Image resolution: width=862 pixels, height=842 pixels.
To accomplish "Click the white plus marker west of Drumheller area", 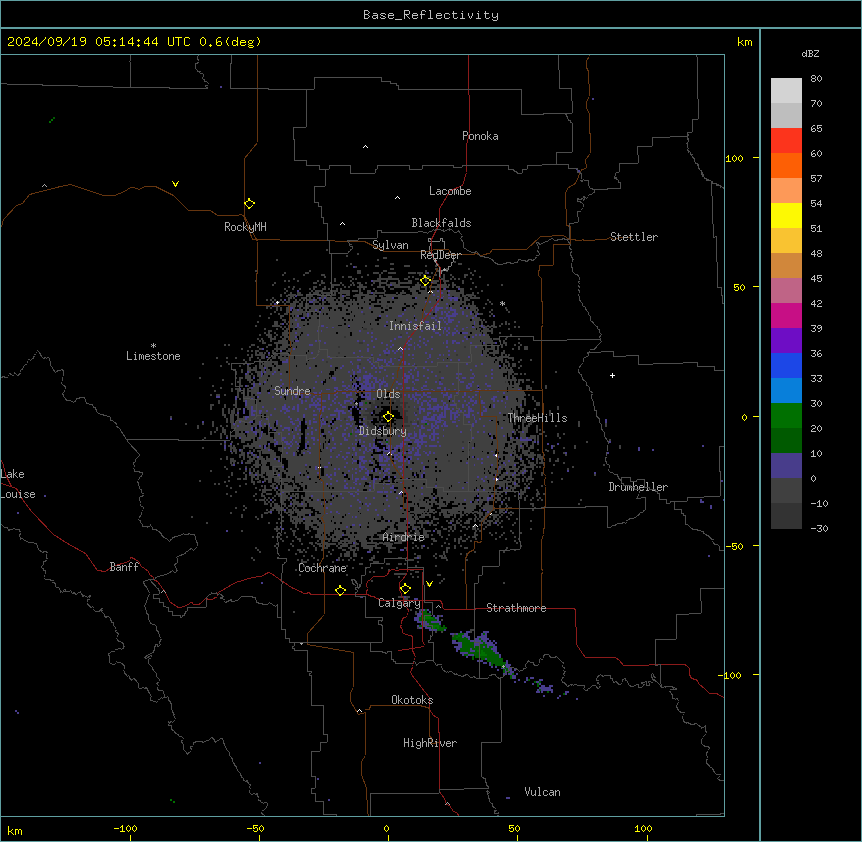I will click(612, 375).
